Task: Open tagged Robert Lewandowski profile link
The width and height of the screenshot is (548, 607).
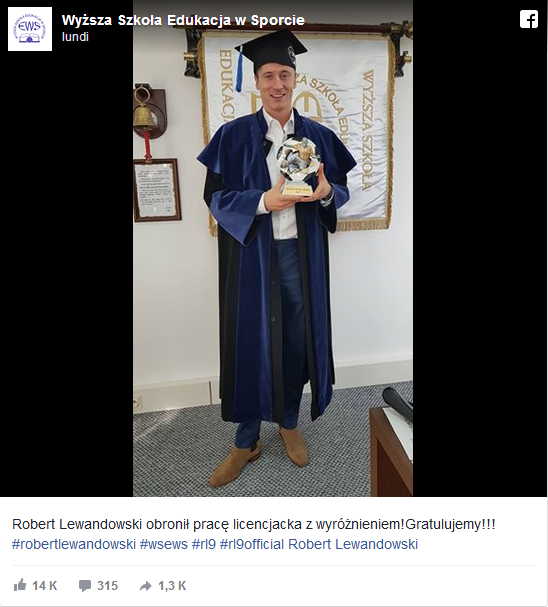Action: point(353,544)
